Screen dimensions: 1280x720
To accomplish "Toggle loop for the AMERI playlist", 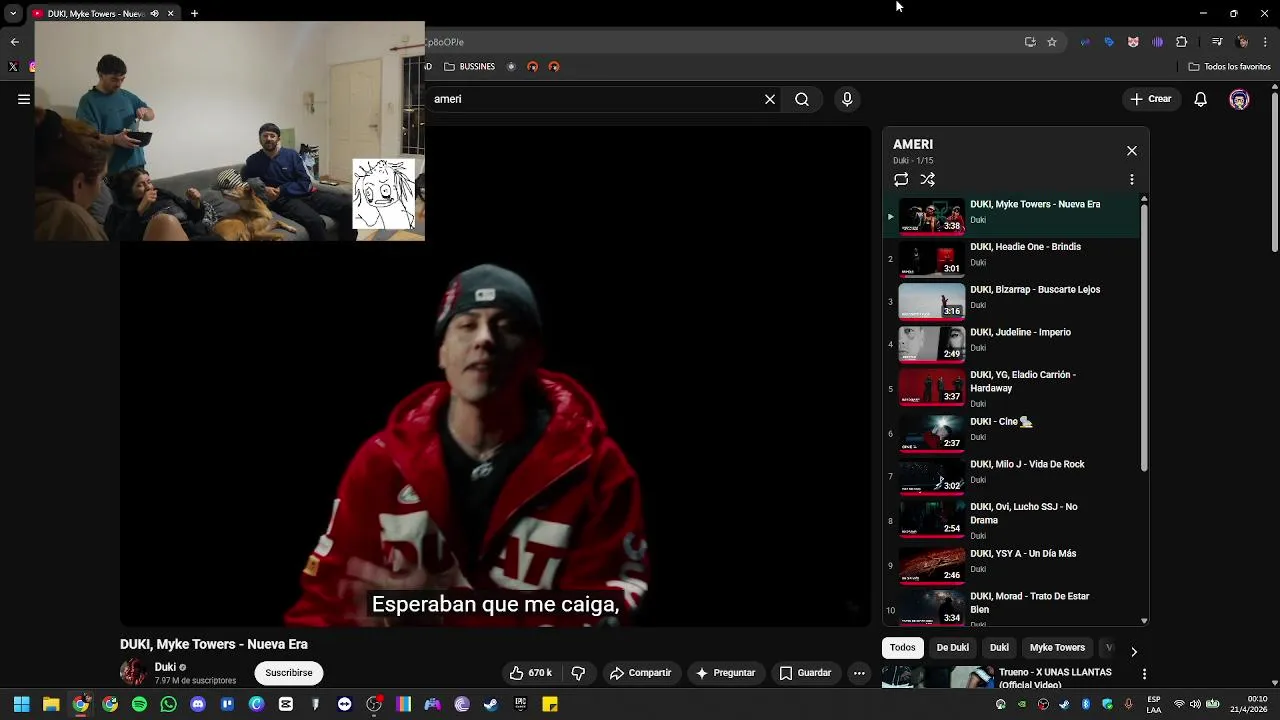I will tap(901, 180).
